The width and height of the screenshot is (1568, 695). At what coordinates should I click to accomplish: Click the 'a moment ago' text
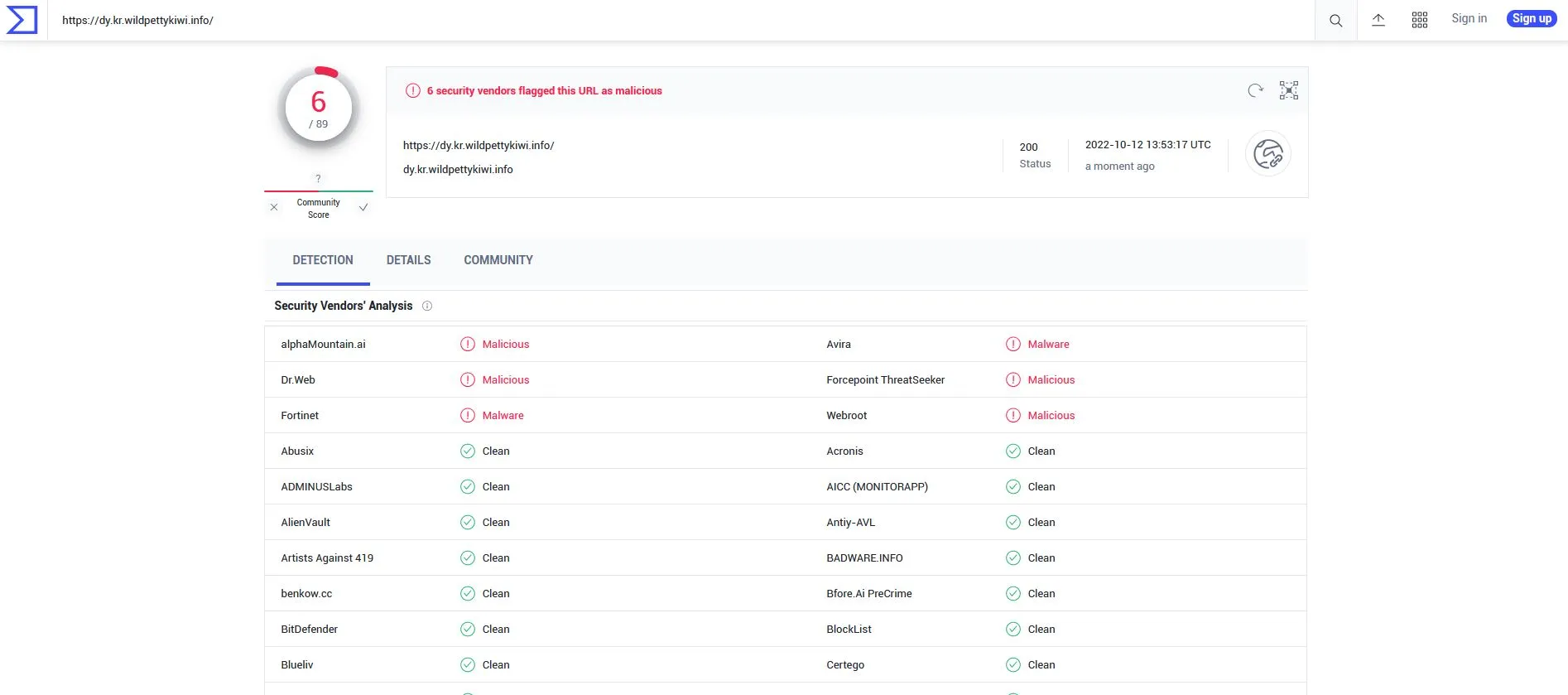coord(1119,166)
